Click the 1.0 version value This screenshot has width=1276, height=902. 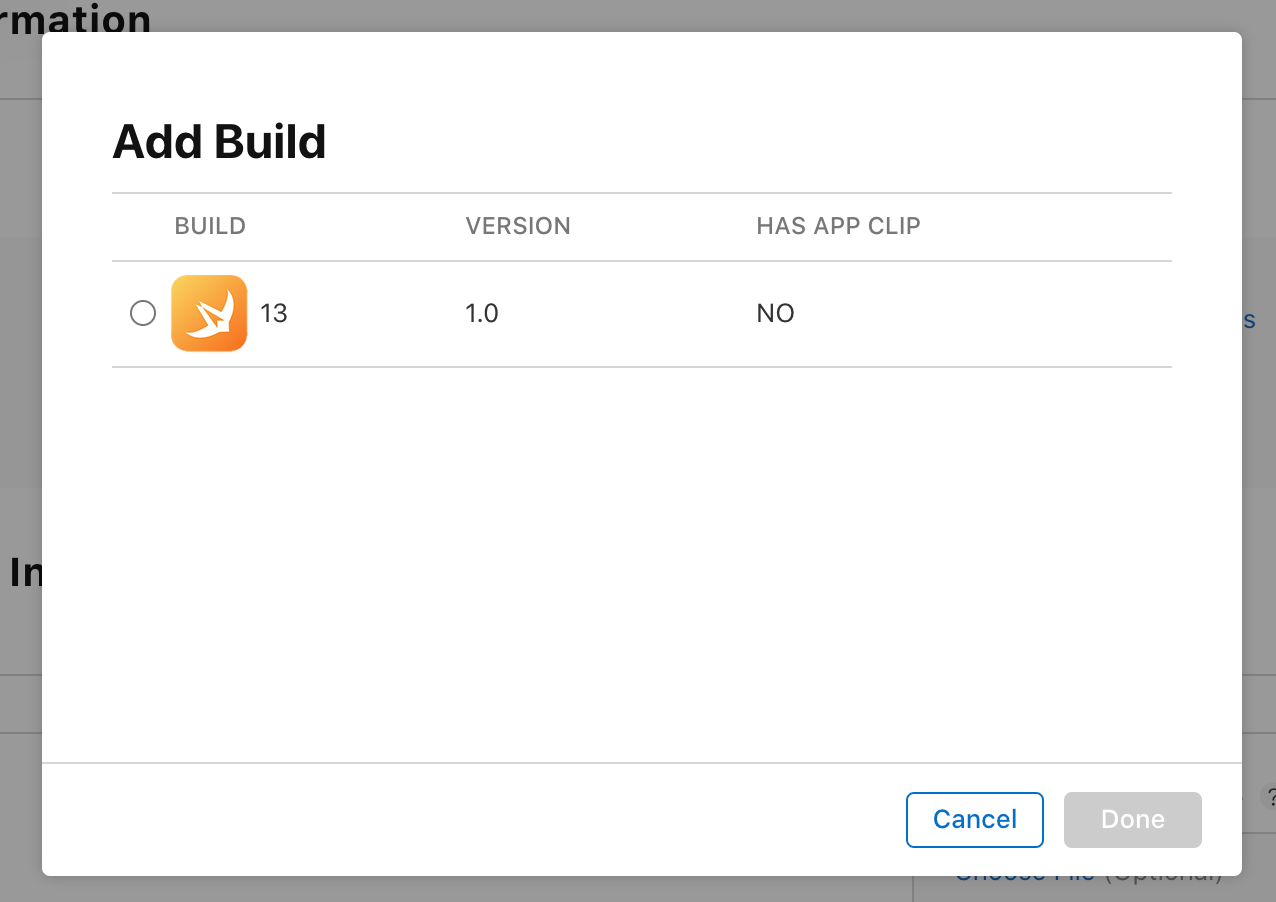[482, 313]
